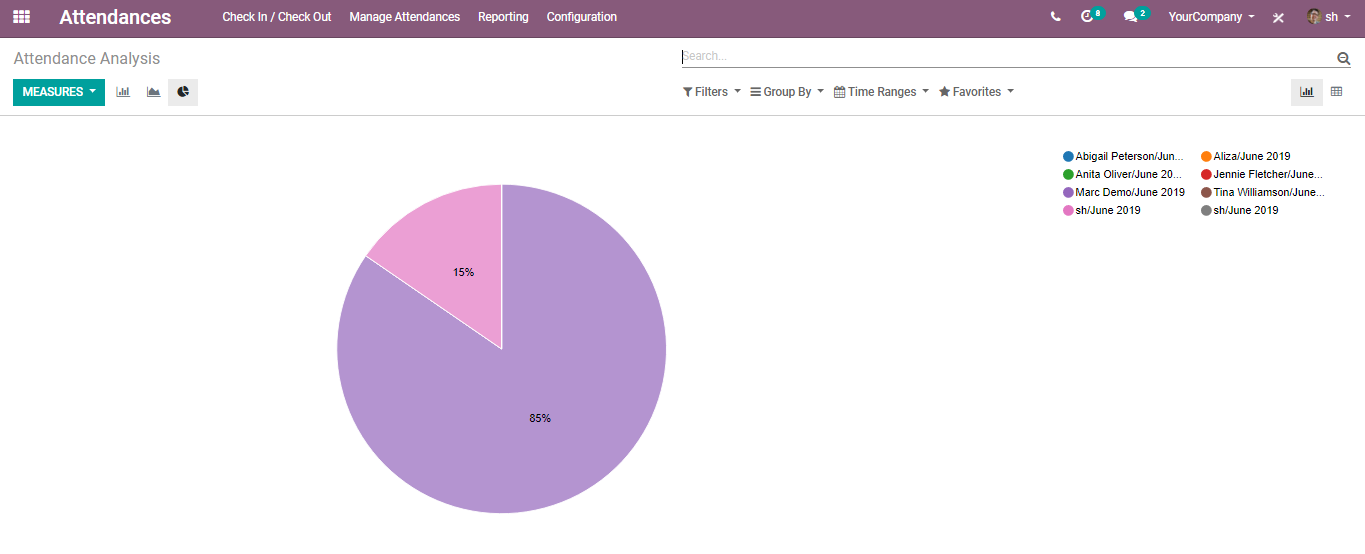Screen dimensions: 1365x554
Task: Click the phone call icon
Action: [x=1056, y=17]
